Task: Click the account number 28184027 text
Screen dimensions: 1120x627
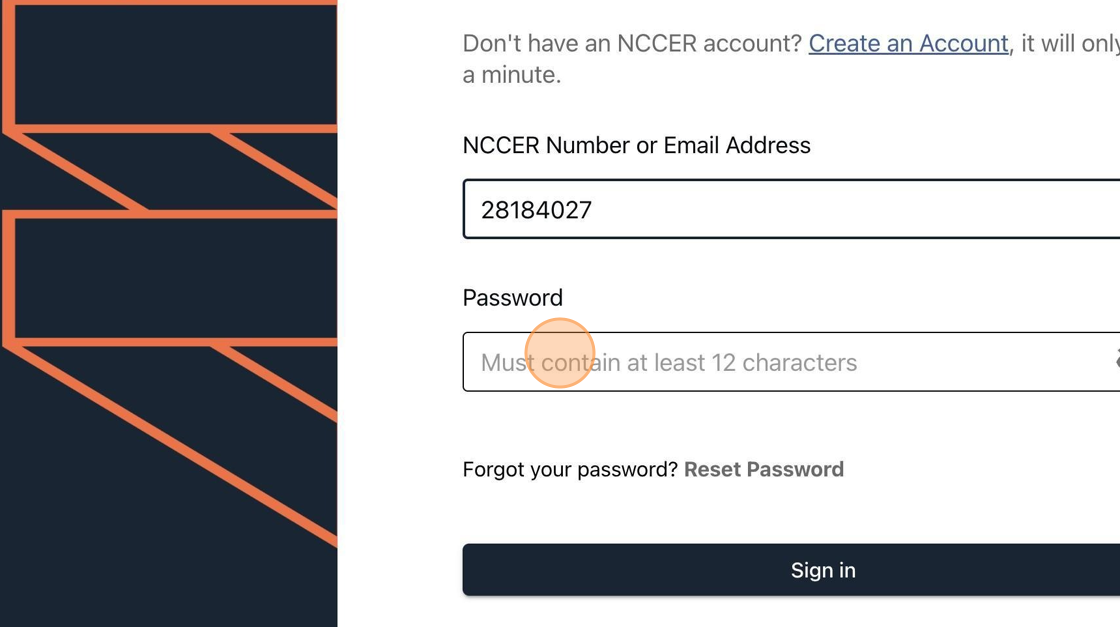Action: [537, 209]
